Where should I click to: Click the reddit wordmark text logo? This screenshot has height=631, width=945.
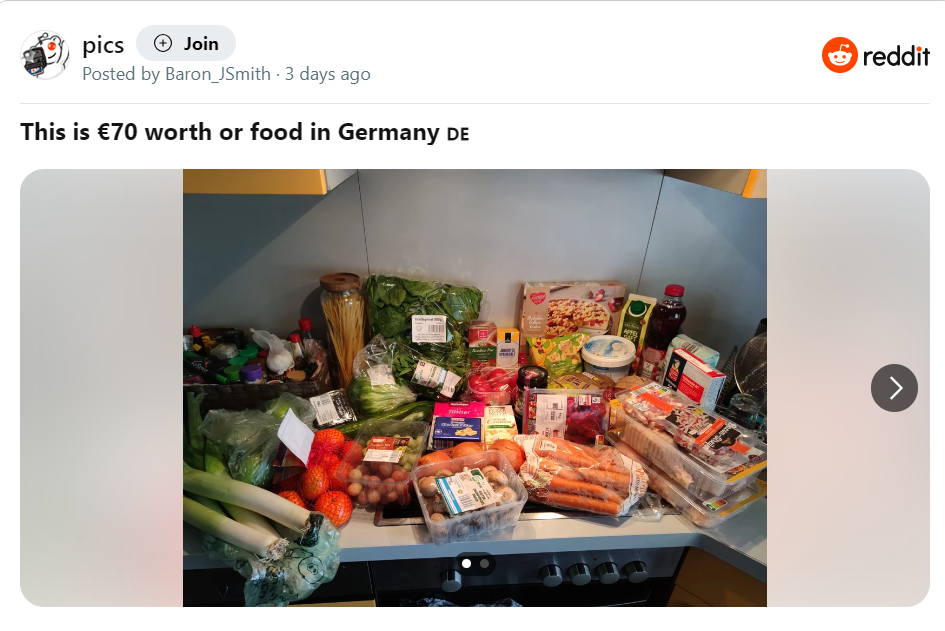pos(896,56)
